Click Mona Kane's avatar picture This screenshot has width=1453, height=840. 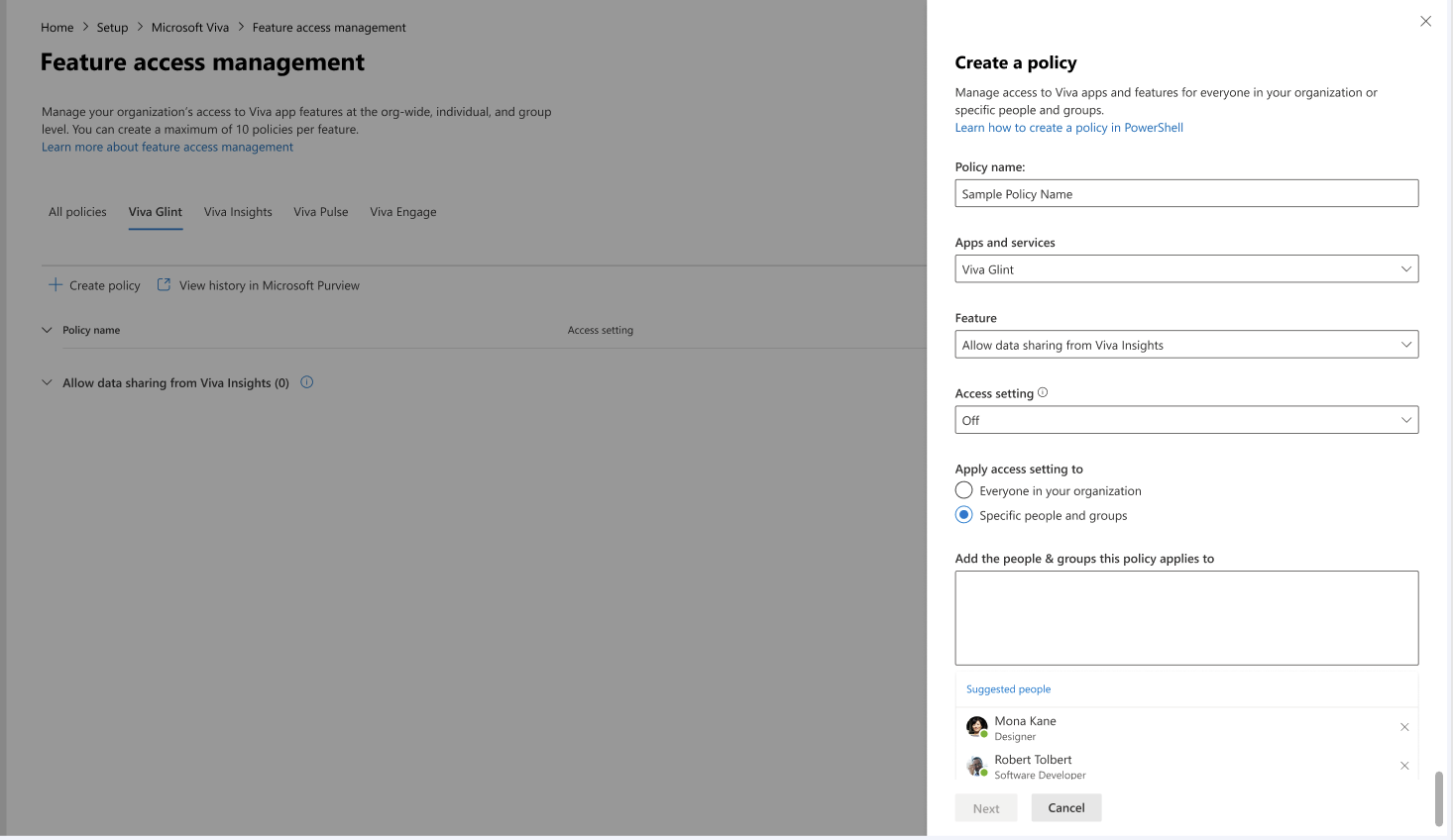[x=976, y=727]
